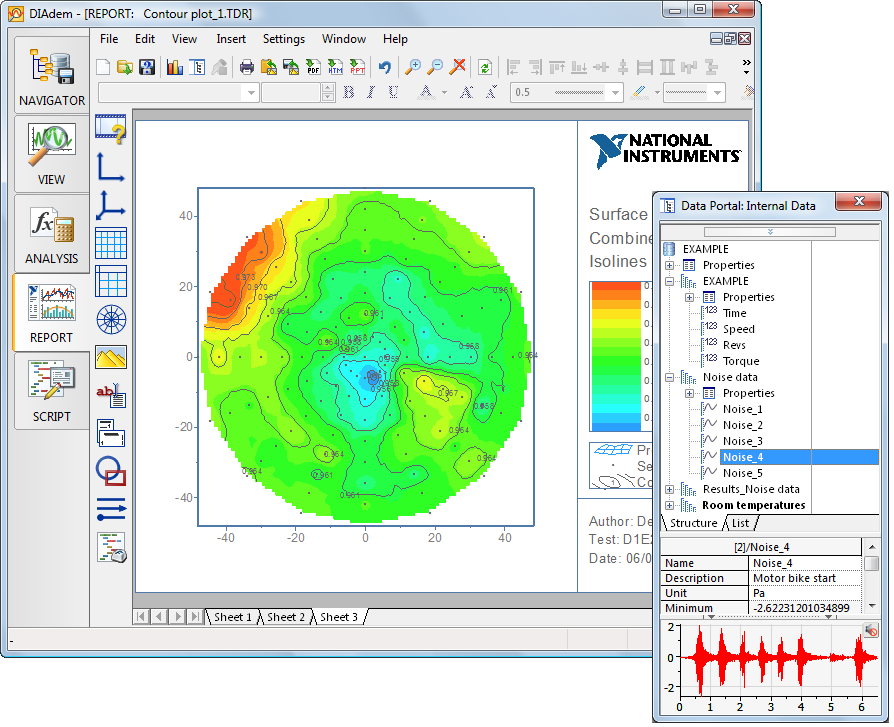
Task: Toggle bold text formatting
Action: [x=349, y=92]
